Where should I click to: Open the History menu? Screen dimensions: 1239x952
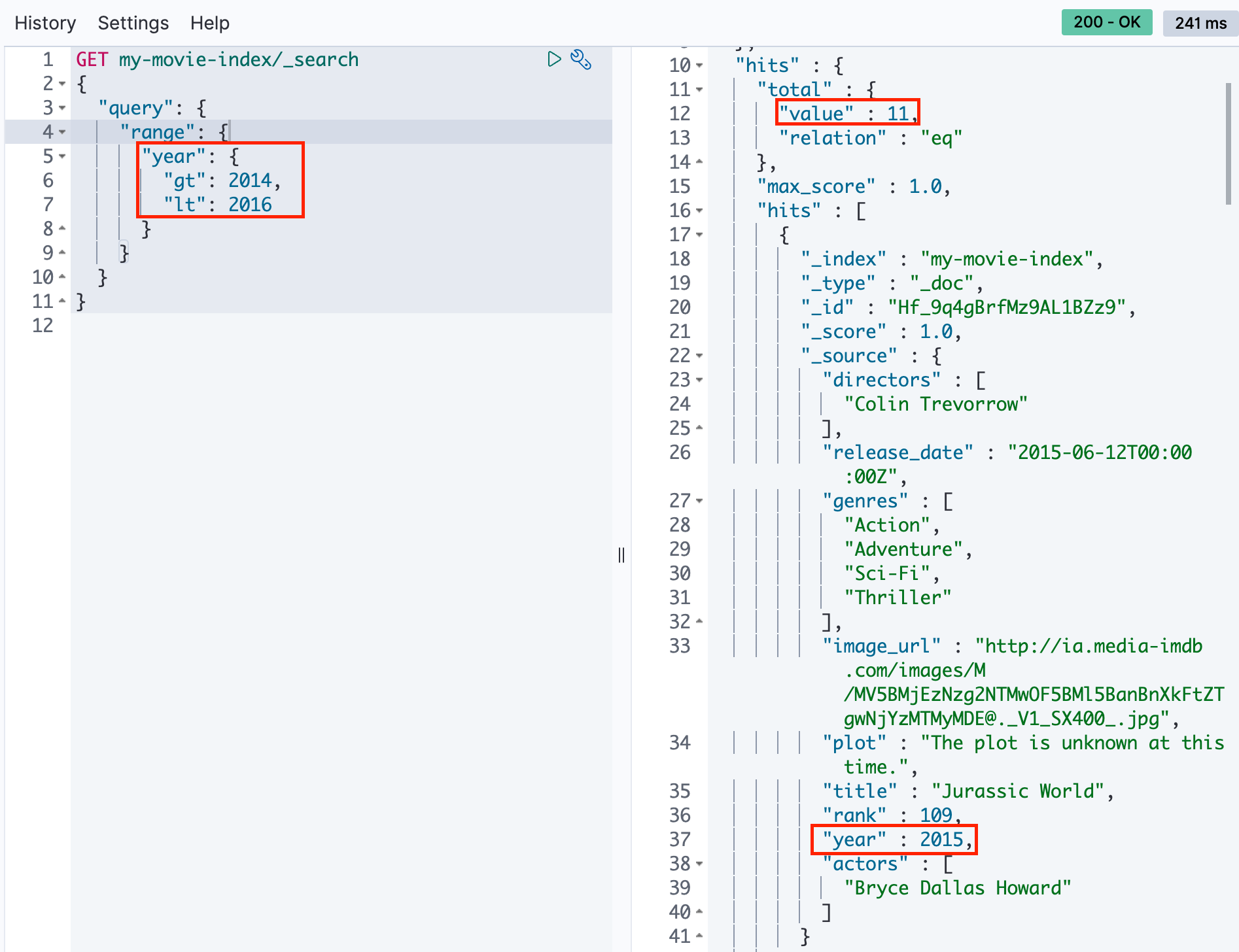[45, 23]
